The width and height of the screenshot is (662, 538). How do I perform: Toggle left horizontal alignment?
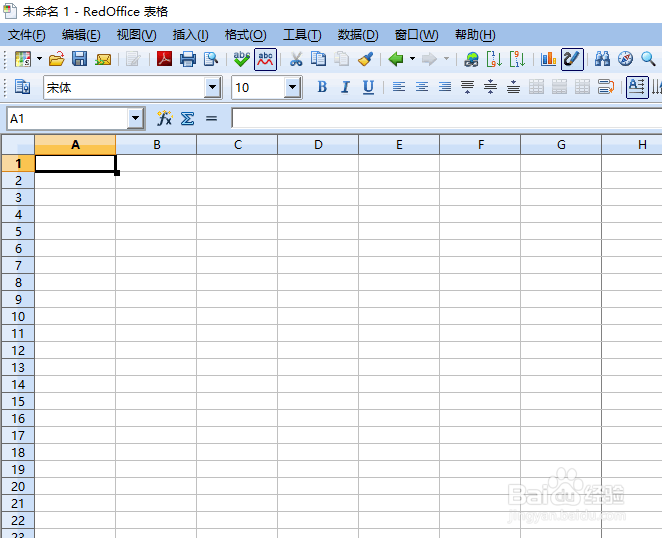click(x=399, y=87)
